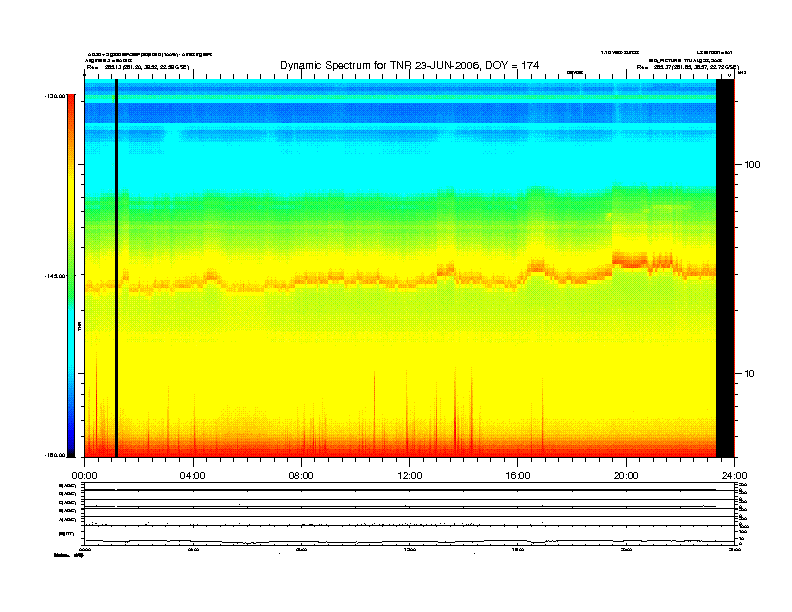Click the plot title 'Dynamic Spectrum for TNR 23-JUN-2006'

(380, 65)
